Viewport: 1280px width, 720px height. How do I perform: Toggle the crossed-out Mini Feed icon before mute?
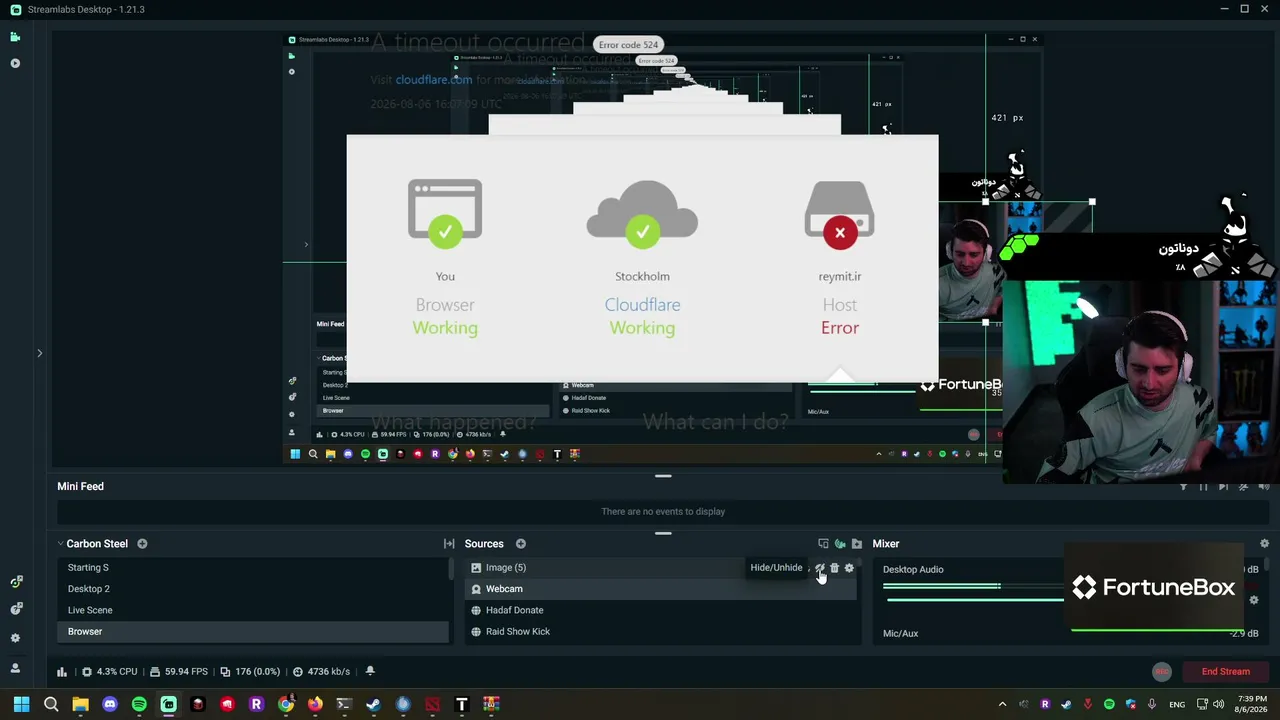point(1243,487)
